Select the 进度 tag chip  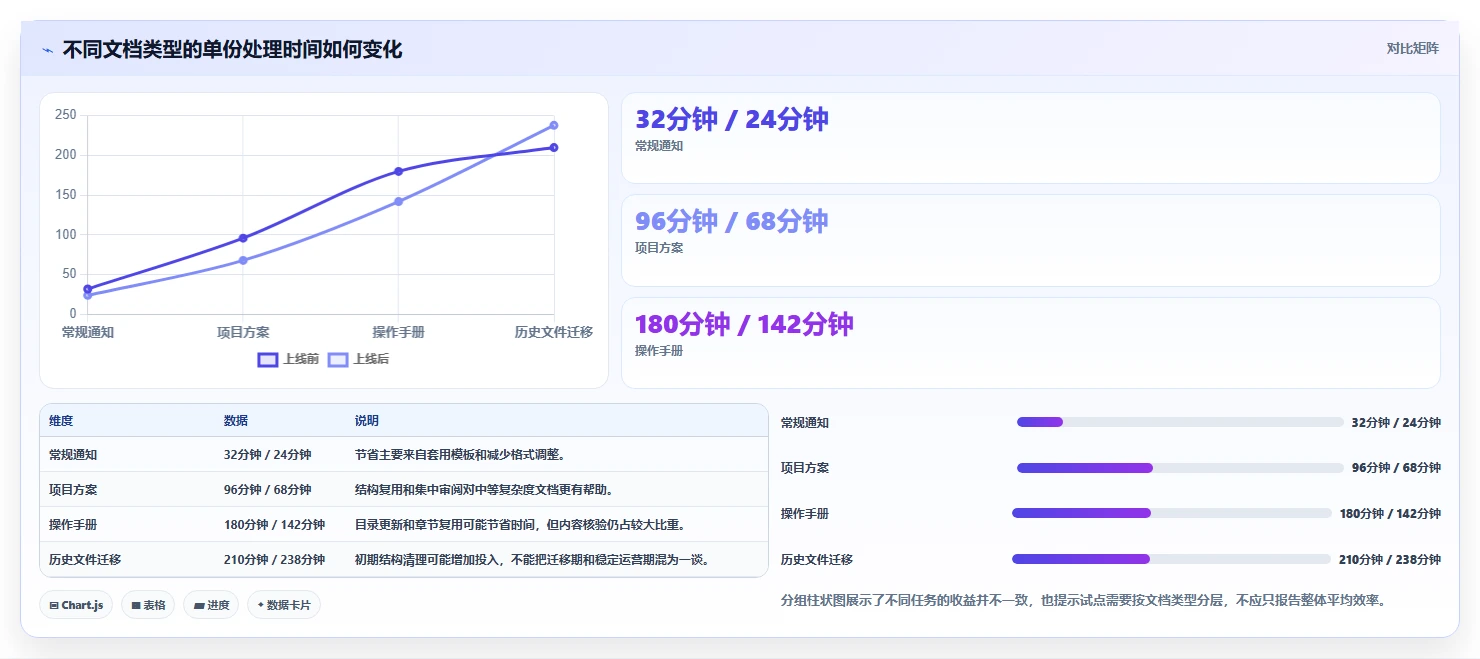[211, 605]
